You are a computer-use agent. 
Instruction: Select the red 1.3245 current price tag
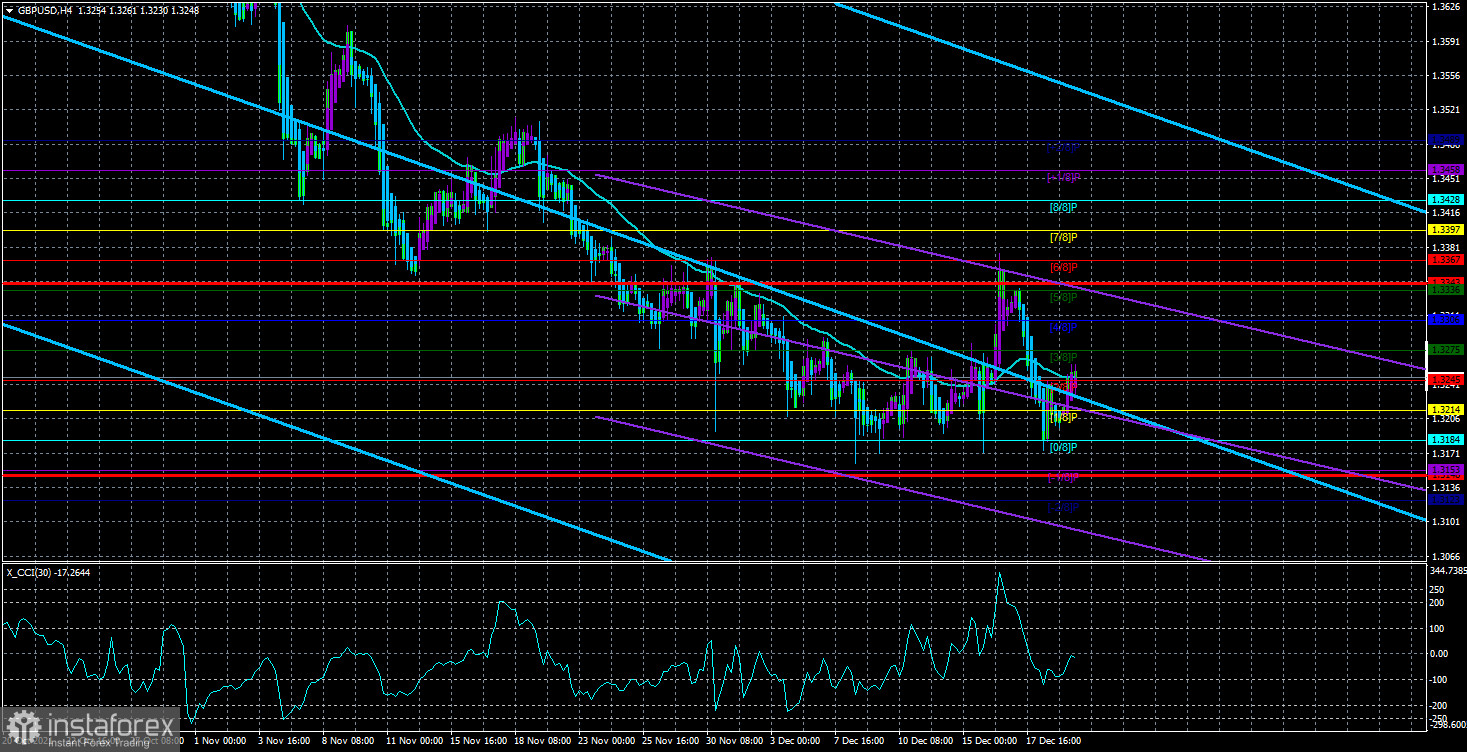(x=1446, y=380)
